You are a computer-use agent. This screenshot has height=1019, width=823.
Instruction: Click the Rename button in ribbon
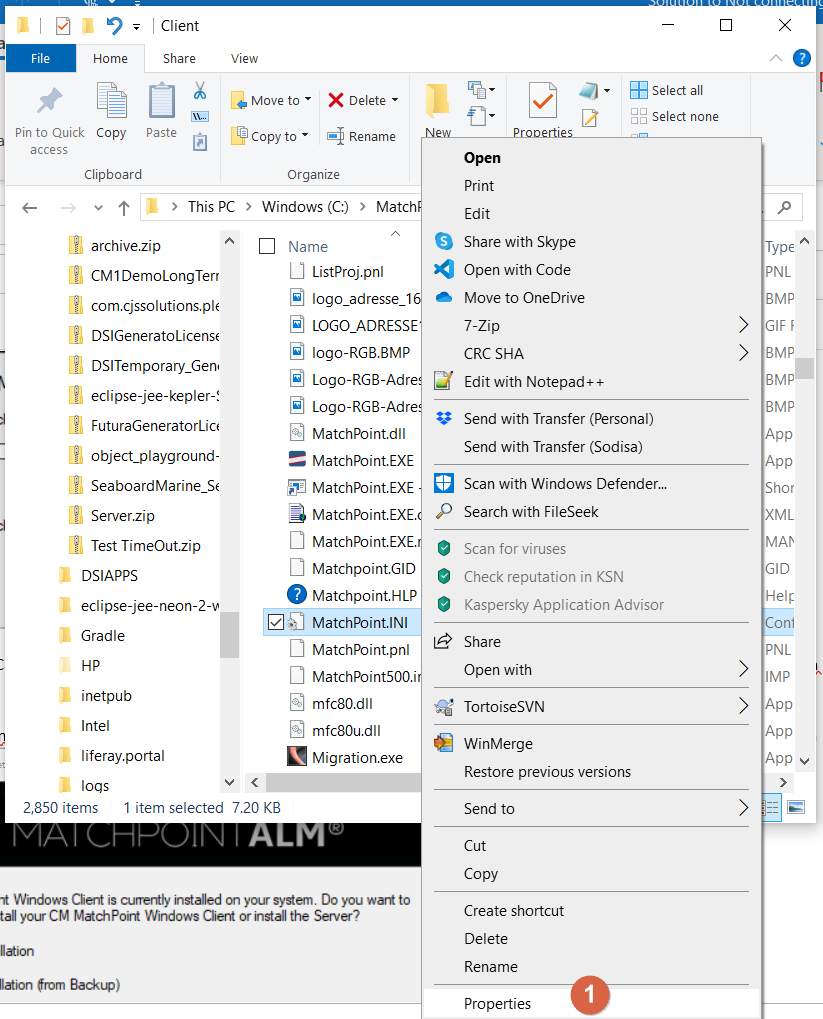(x=361, y=136)
